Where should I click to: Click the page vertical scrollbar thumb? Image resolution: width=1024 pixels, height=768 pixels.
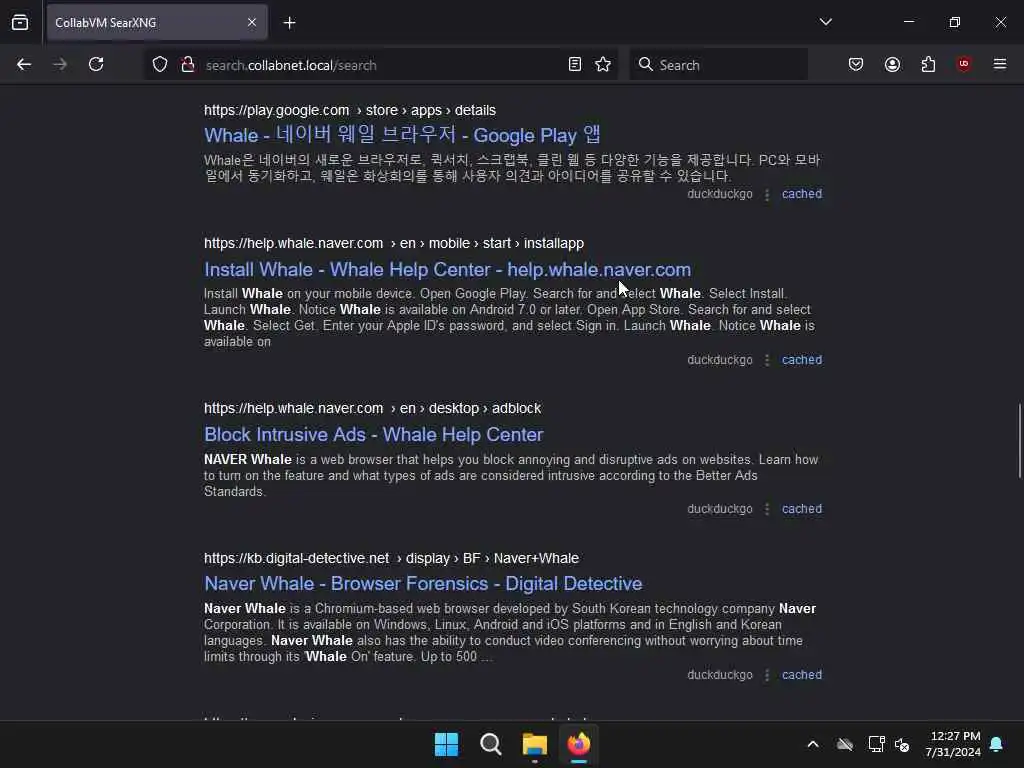pos(1019,441)
